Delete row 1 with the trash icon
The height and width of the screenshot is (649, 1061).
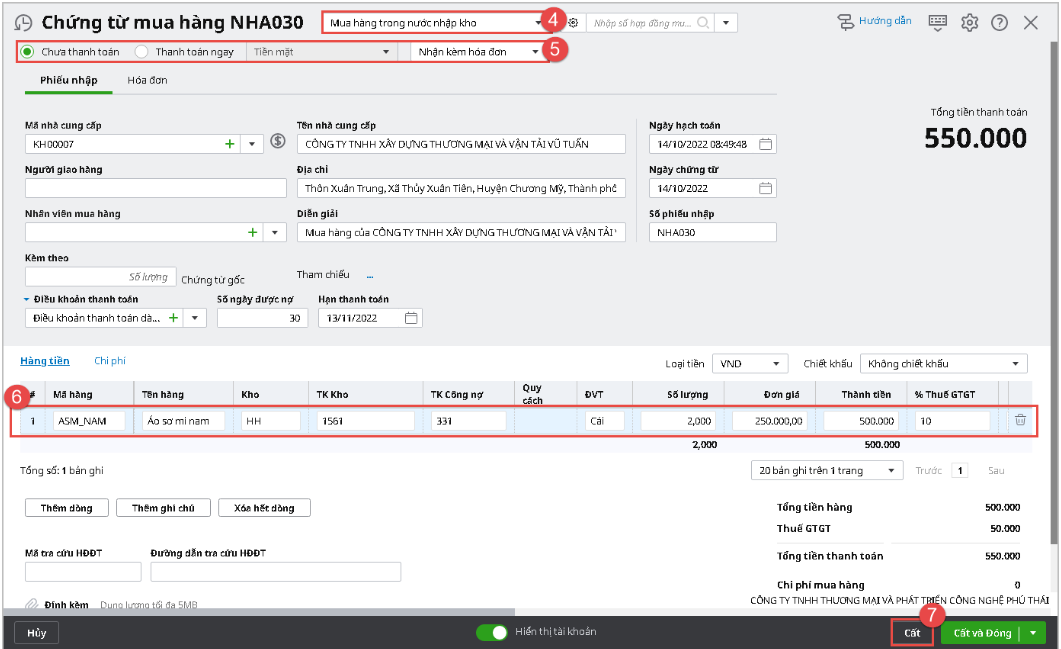point(1020,421)
